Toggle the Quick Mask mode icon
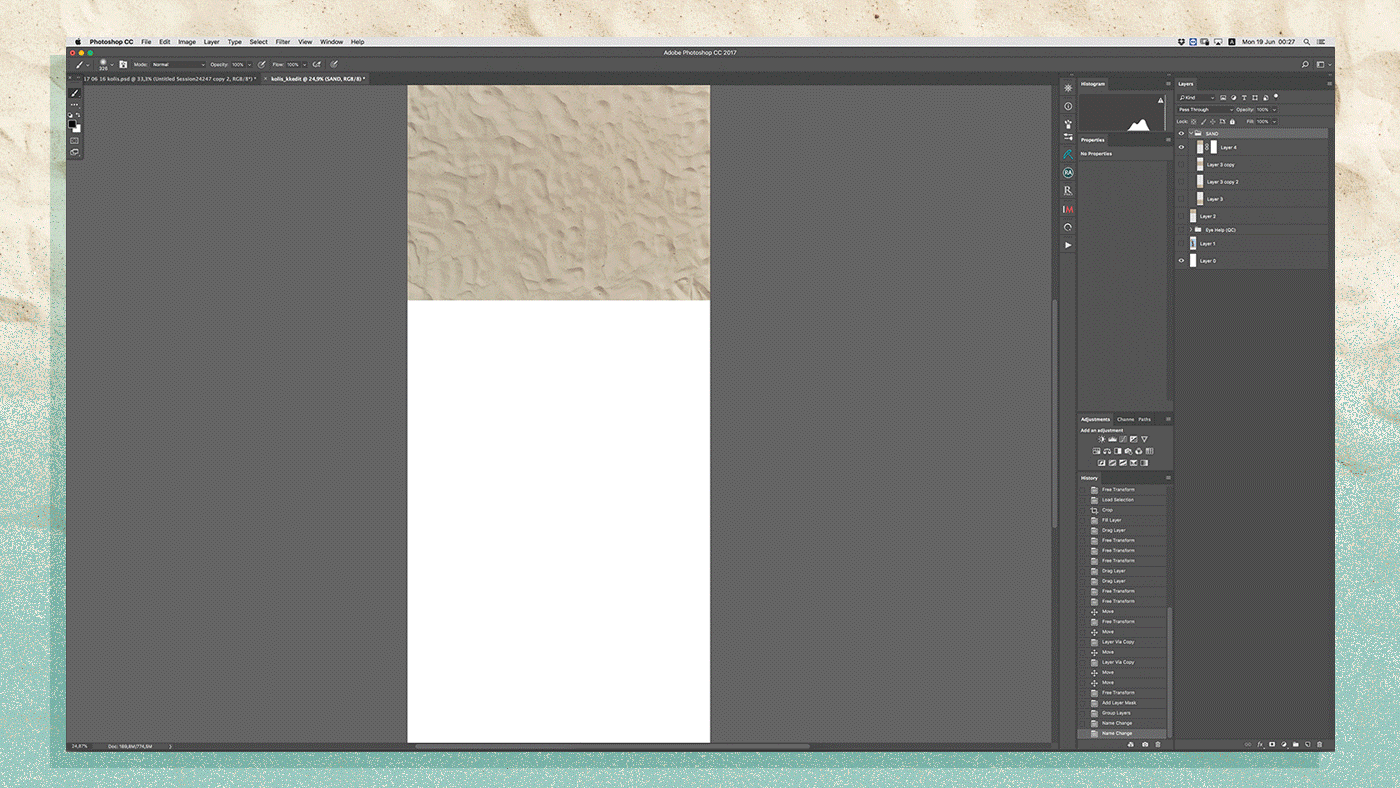The height and width of the screenshot is (788, 1400). point(74,141)
